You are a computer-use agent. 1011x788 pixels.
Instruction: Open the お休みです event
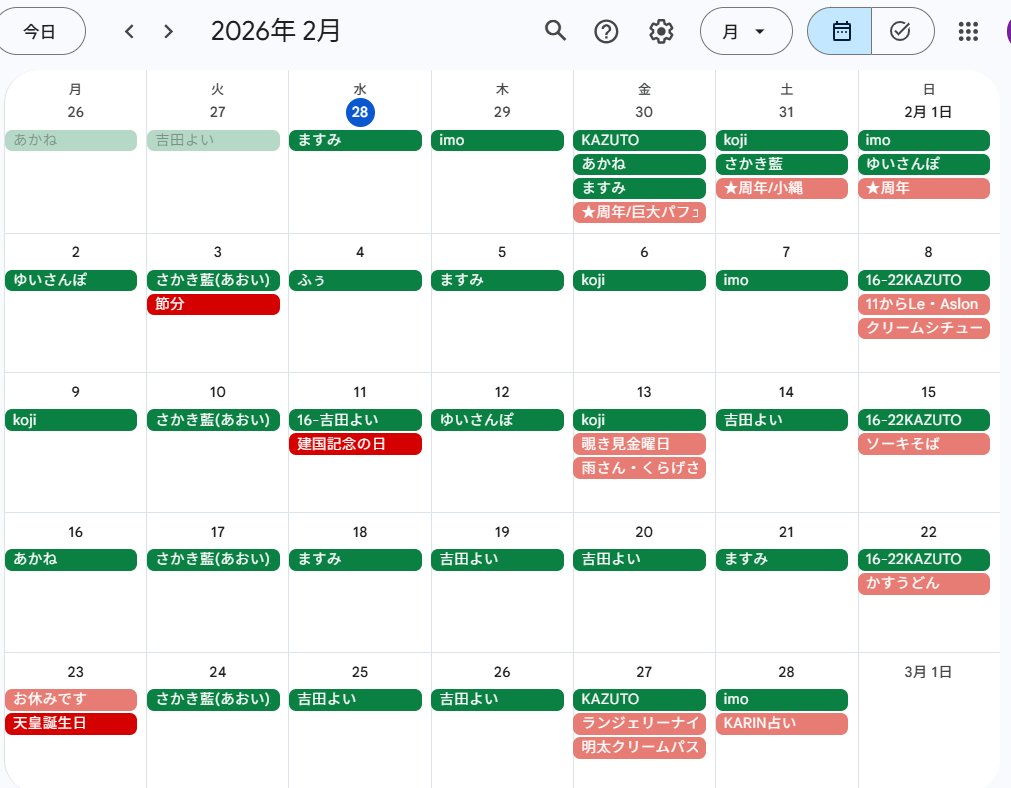click(71, 699)
